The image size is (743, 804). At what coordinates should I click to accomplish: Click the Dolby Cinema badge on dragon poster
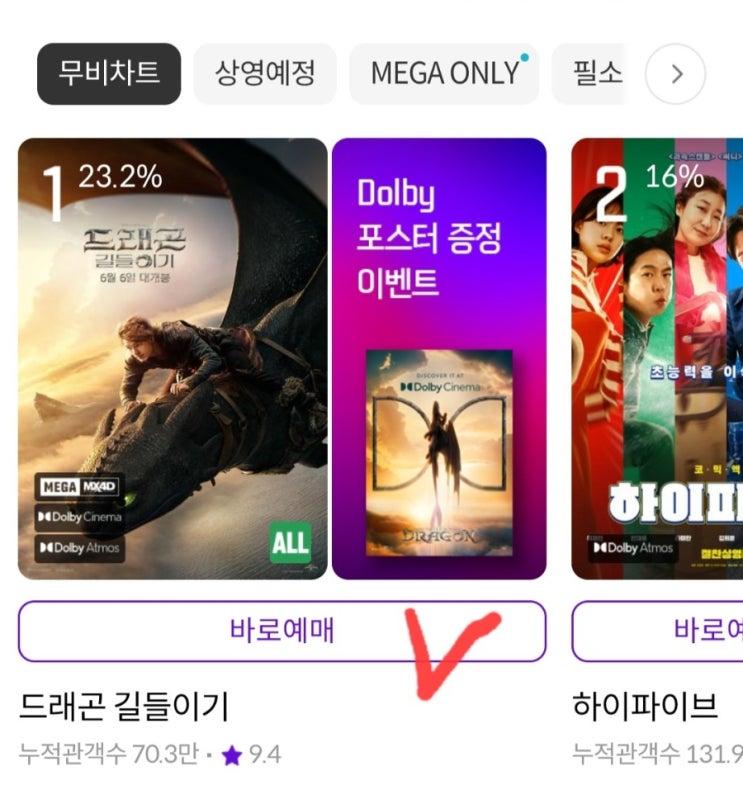[79, 517]
